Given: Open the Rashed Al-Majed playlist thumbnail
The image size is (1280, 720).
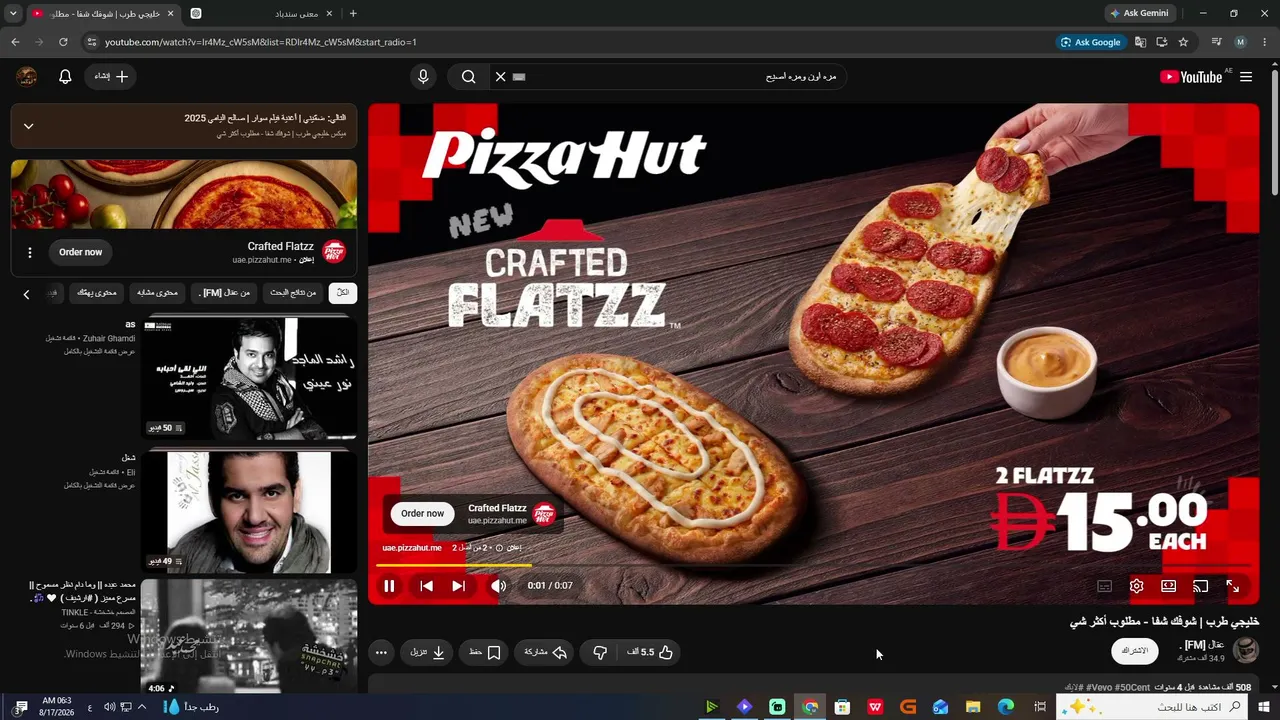Looking at the screenshot, I should click(x=249, y=379).
